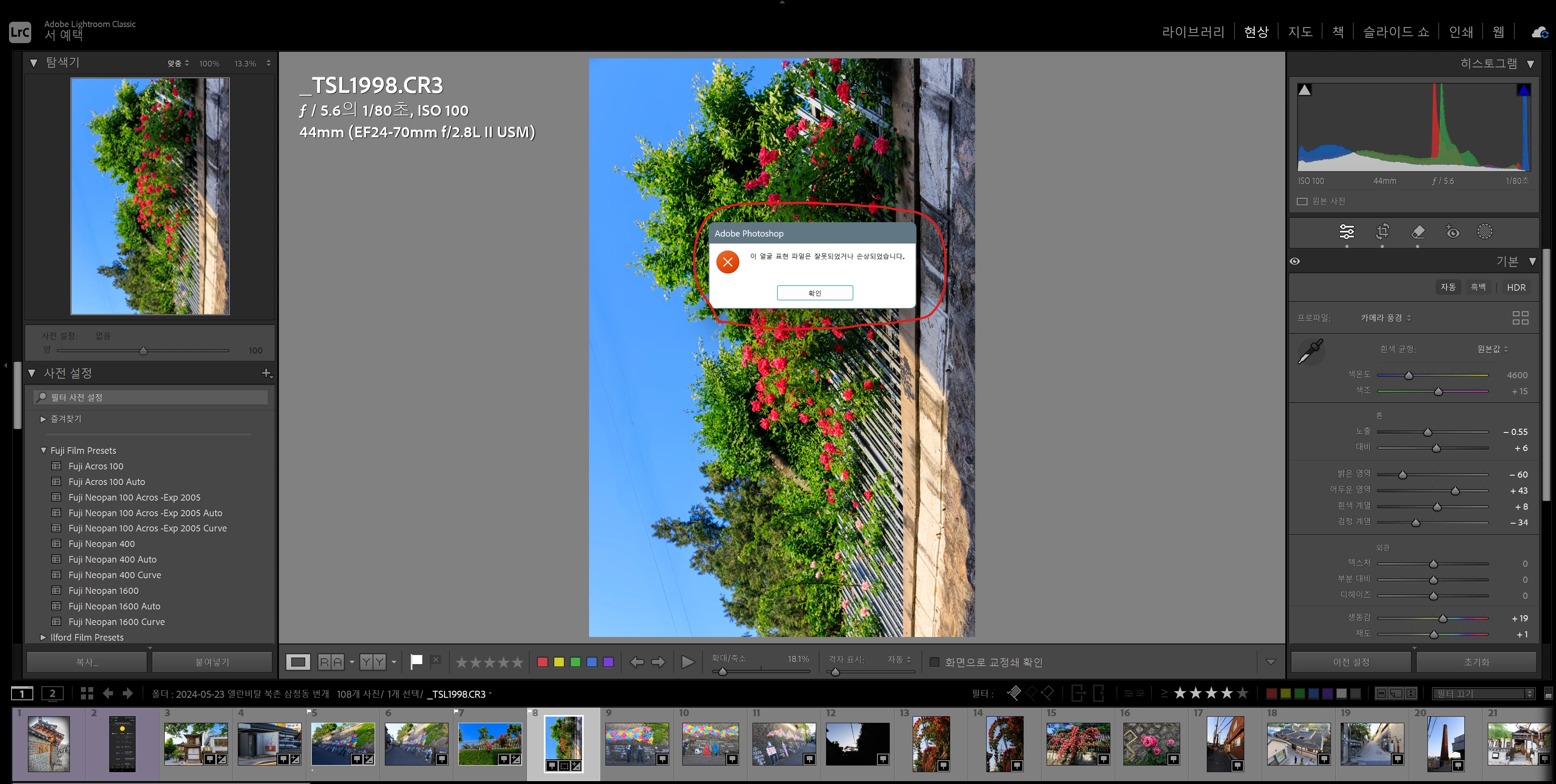
Task: Add new preset with plus icon
Action: (x=266, y=373)
